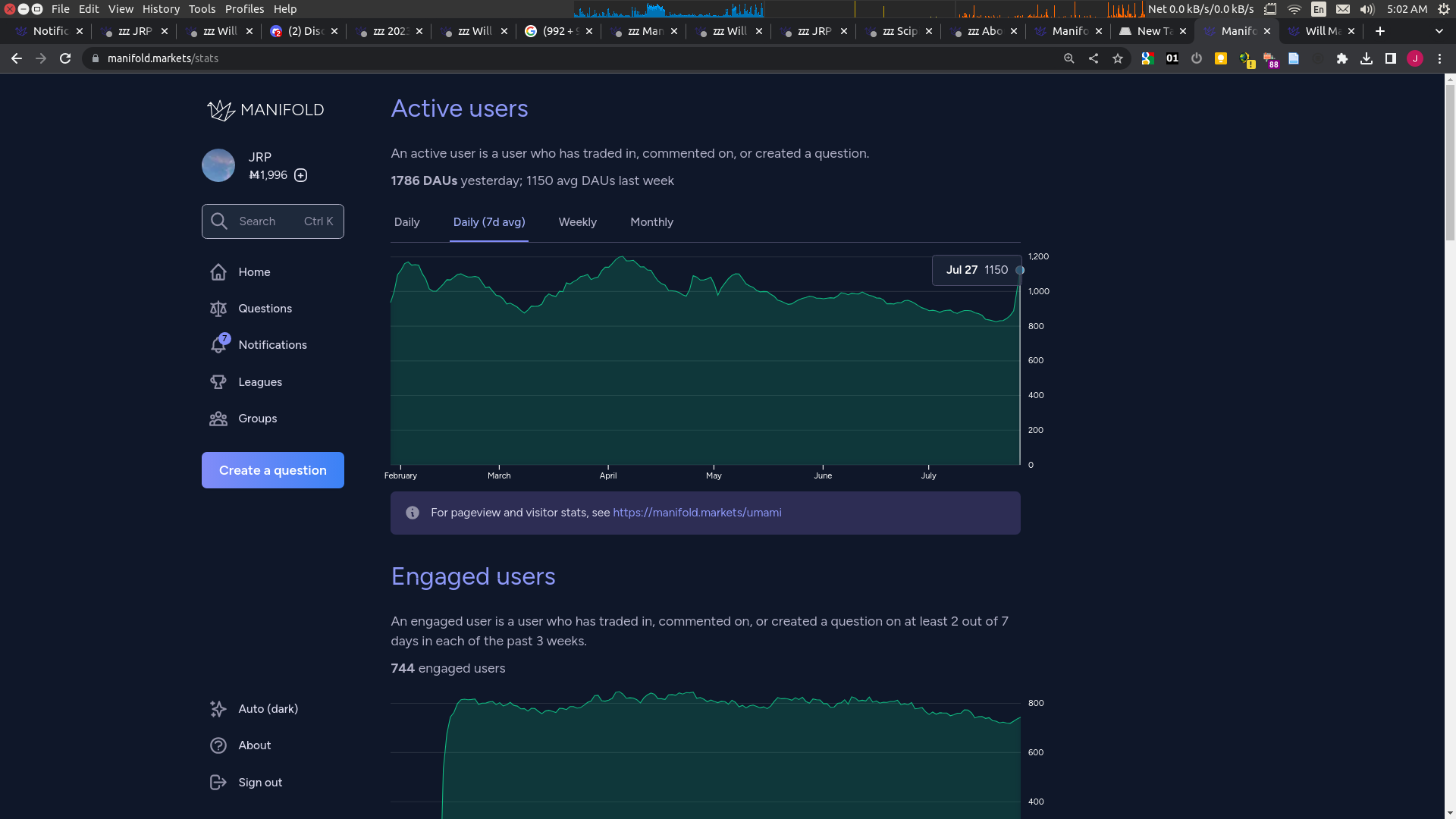Click the Wi-Fi icon in system tray
The image size is (1456, 819).
1294,9
